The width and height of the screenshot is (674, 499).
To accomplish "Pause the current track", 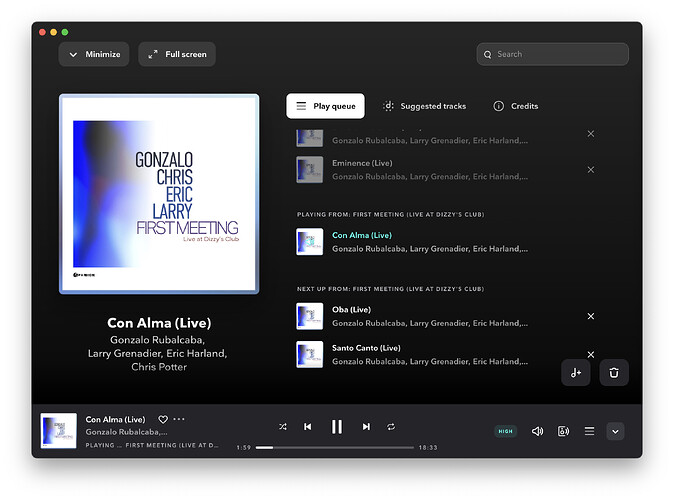I will pyautogui.click(x=337, y=427).
